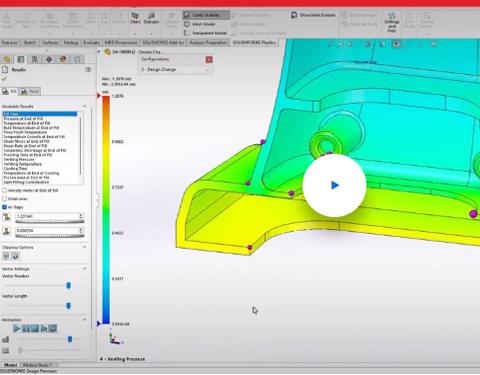
Task: Uncheck the Air Traps checkbox
Action: pyautogui.click(x=4, y=207)
